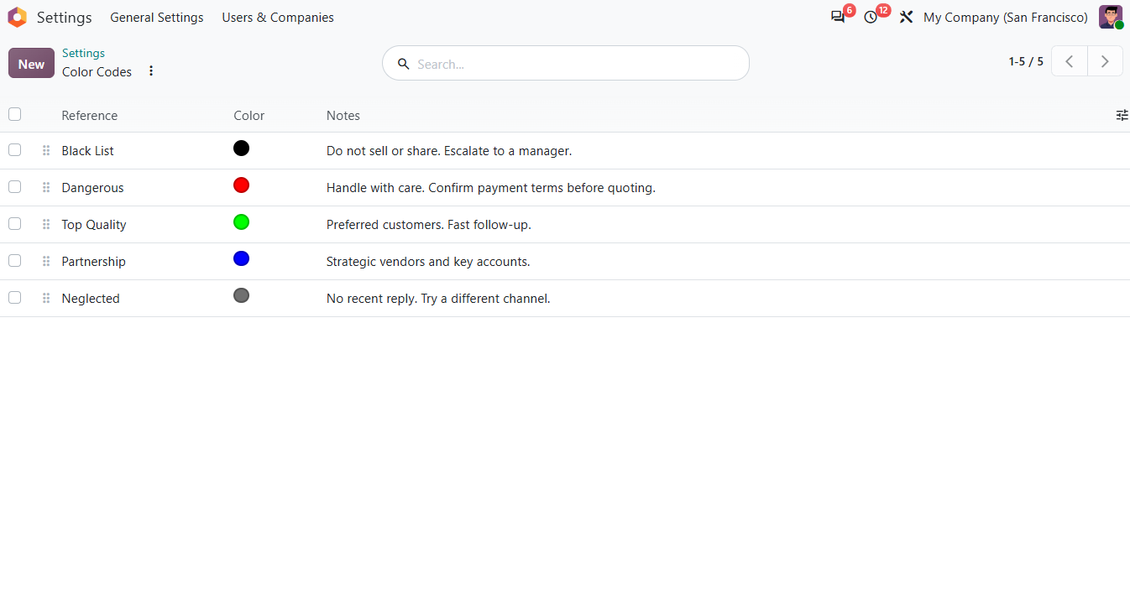Open the Dangerous record
The height and width of the screenshot is (594, 1130).
pyautogui.click(x=92, y=187)
